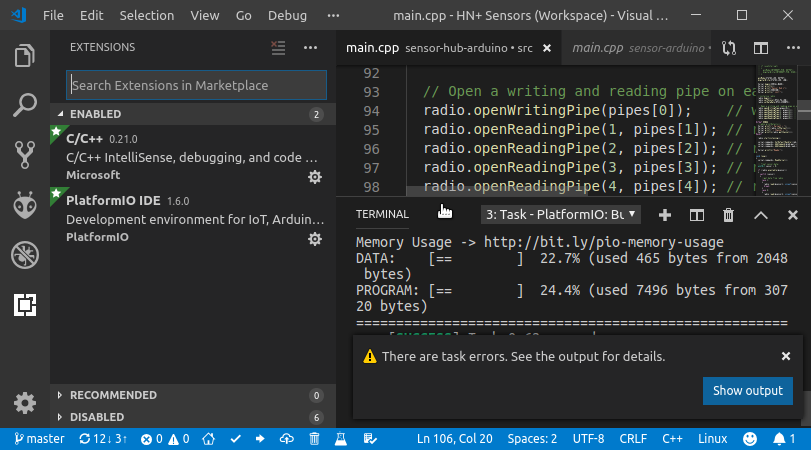Click run task checklist icon in status bar
The image size is (811, 450).
coord(370,439)
